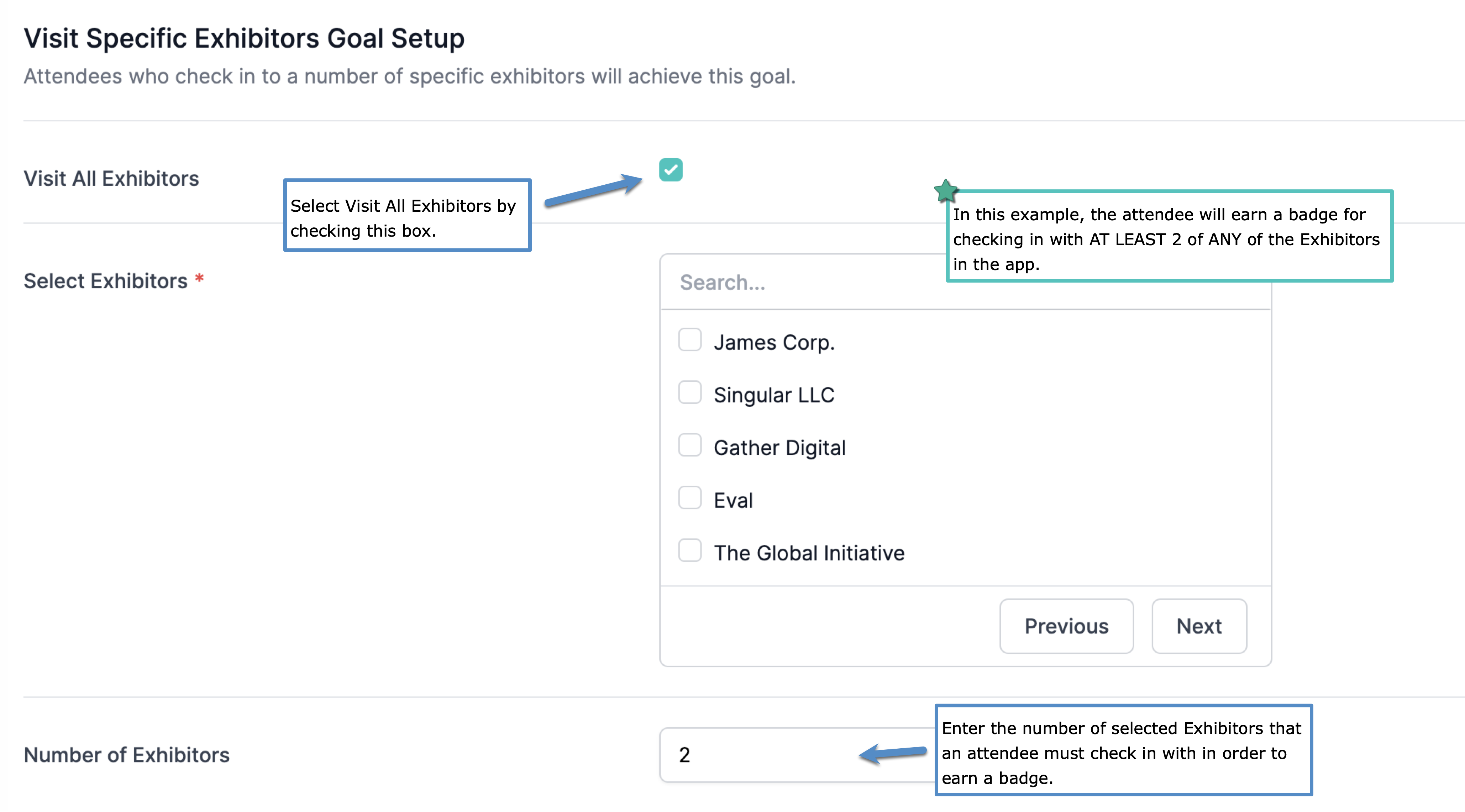Tick the Gather Digital checkbox

click(x=690, y=445)
